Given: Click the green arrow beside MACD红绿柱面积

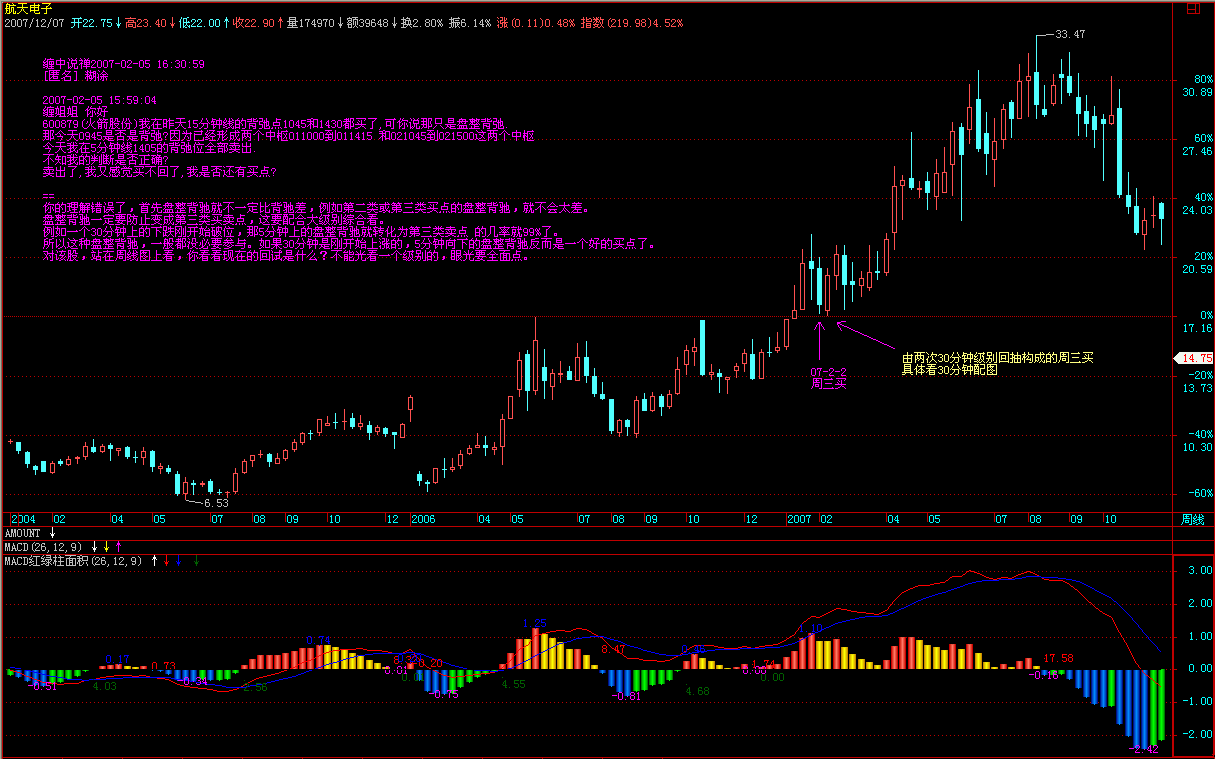Looking at the screenshot, I should [x=196, y=561].
